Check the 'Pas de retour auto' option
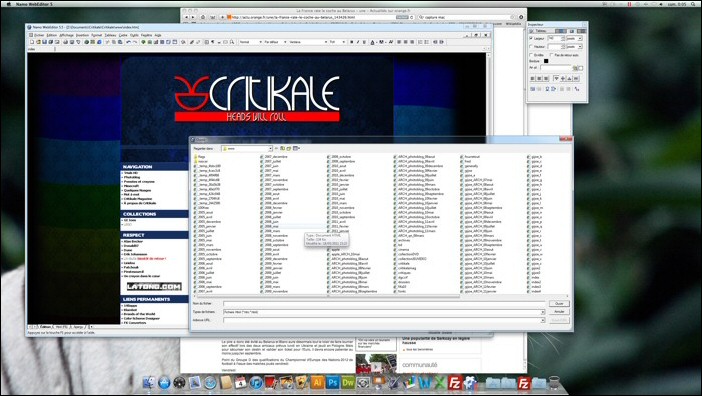This screenshot has height=396, width=702. pyautogui.click(x=551, y=55)
